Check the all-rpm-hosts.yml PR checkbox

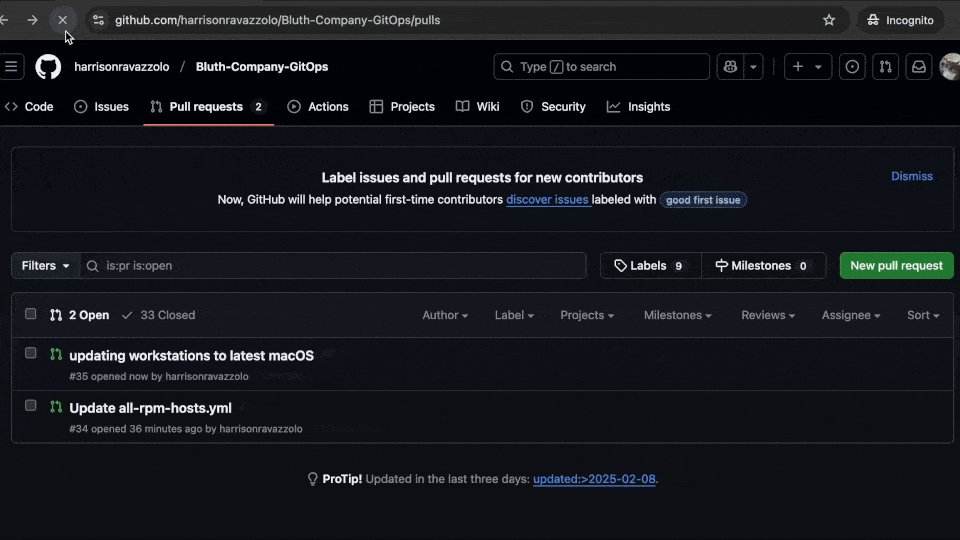31,406
